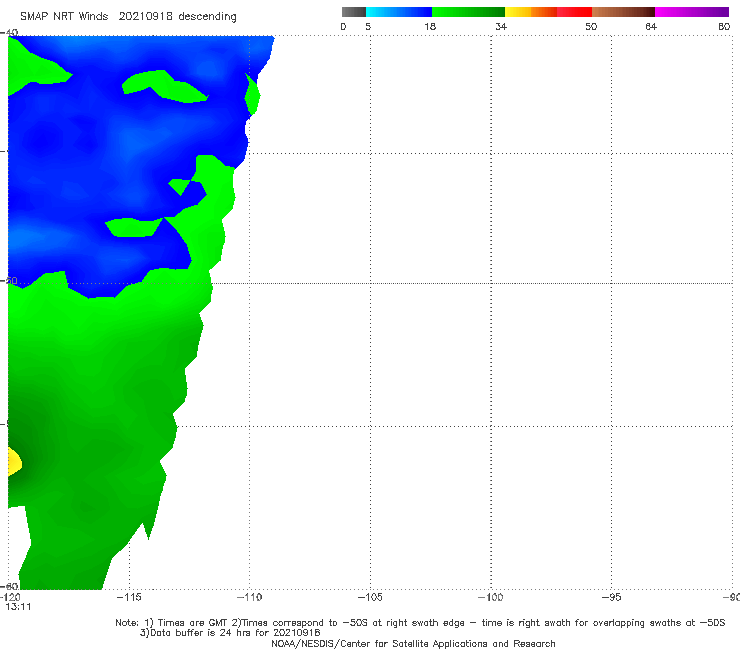Image resolution: width=740 pixels, height=650 pixels.
Task: Click the -105 longitude axis label
Action: (x=370, y=597)
